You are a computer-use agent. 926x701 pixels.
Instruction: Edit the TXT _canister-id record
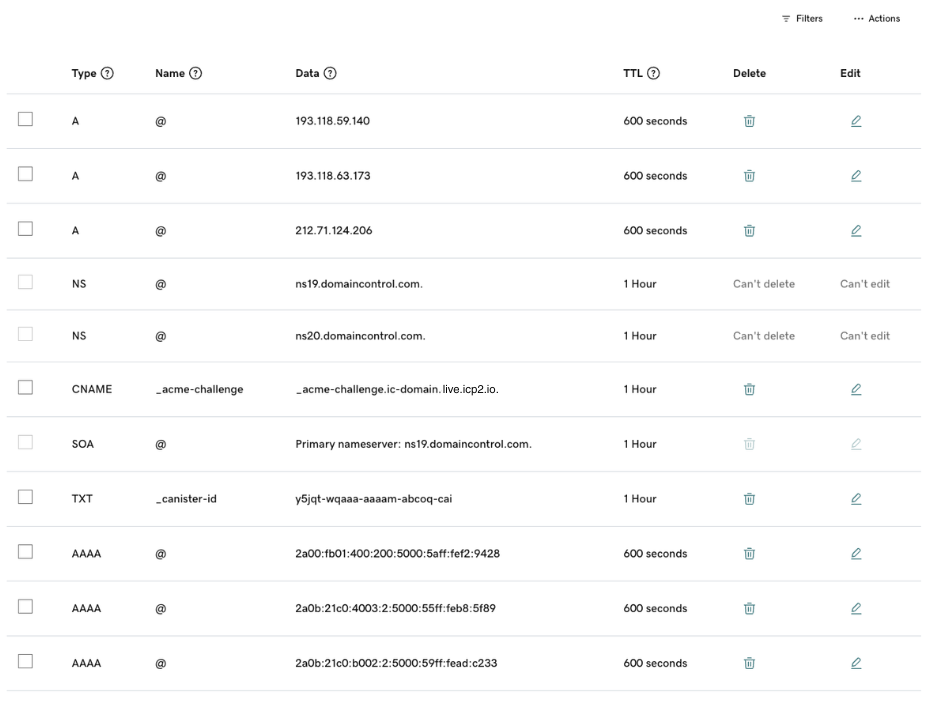click(855, 498)
